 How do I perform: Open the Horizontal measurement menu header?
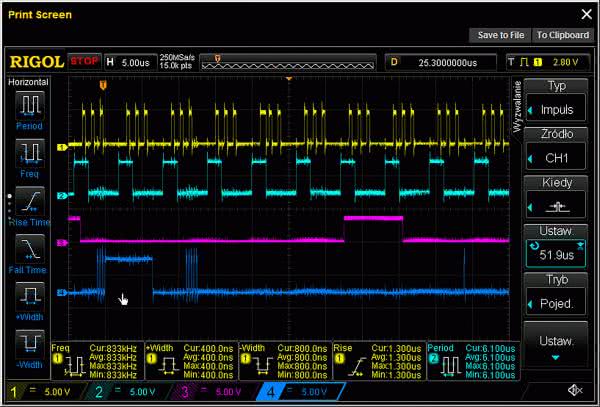29,80
